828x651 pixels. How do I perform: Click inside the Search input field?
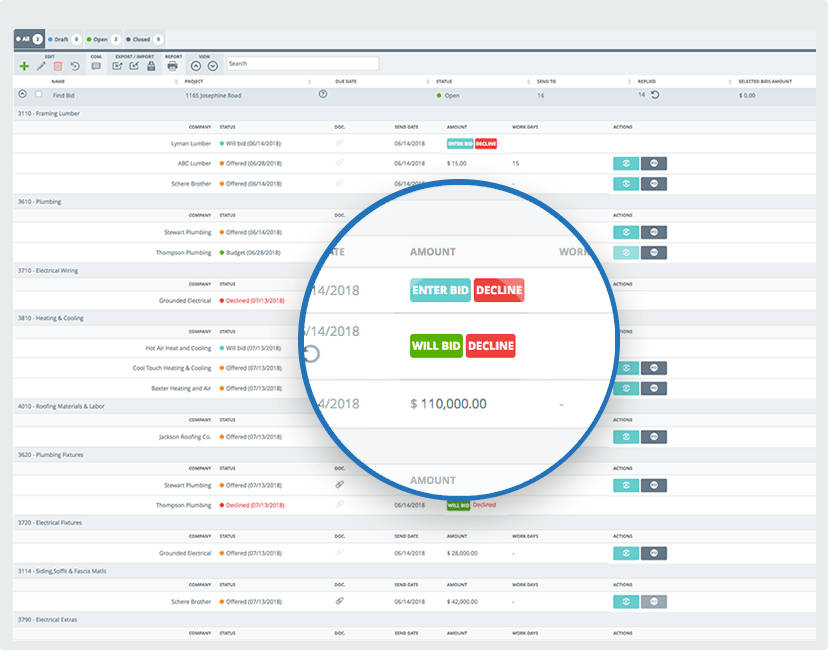(x=300, y=64)
